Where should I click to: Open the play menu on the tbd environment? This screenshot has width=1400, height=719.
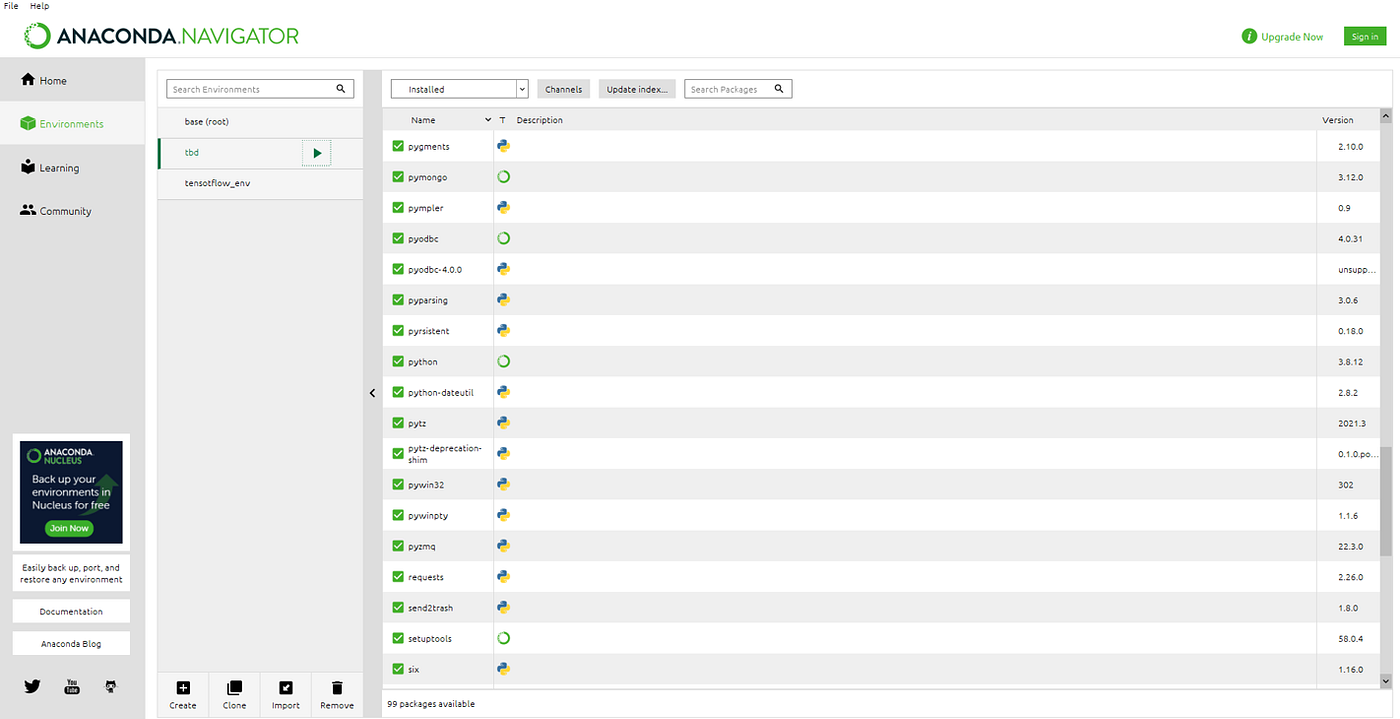(316, 152)
